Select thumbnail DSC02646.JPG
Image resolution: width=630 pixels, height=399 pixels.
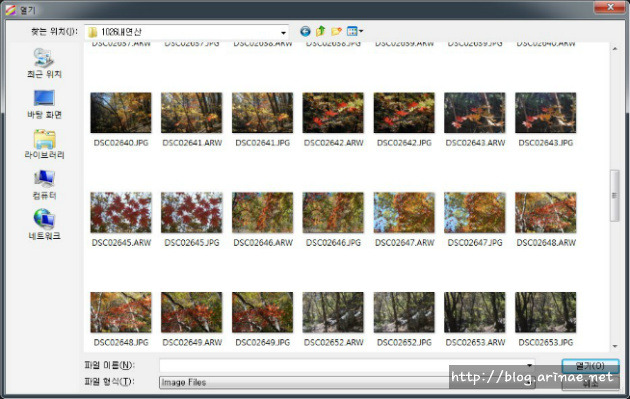pyautogui.click(x=333, y=213)
